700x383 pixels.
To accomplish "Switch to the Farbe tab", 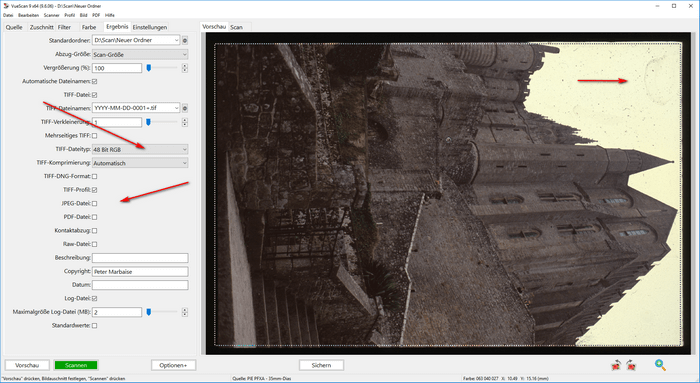I will point(89,27).
